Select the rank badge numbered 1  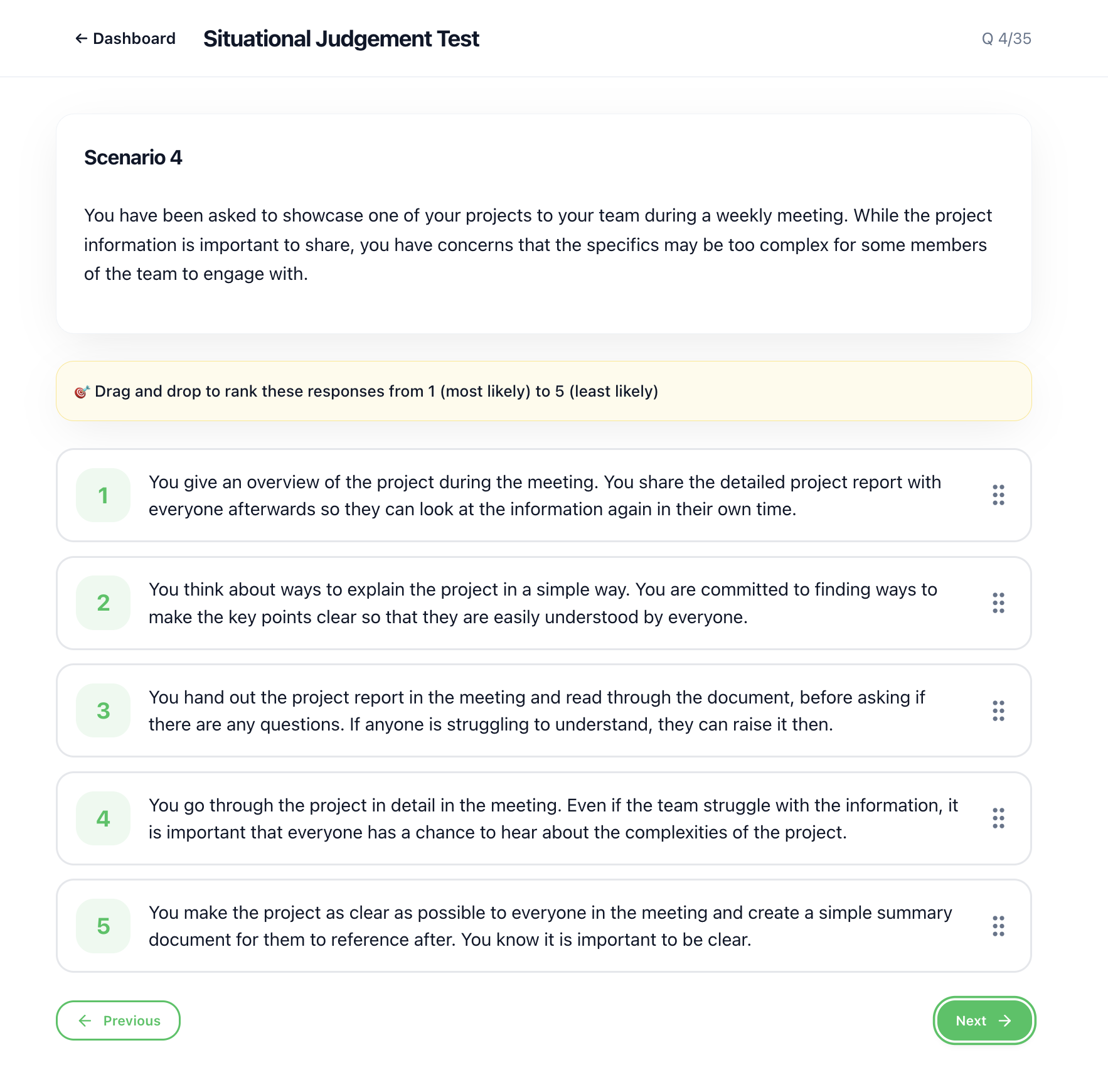[103, 495]
